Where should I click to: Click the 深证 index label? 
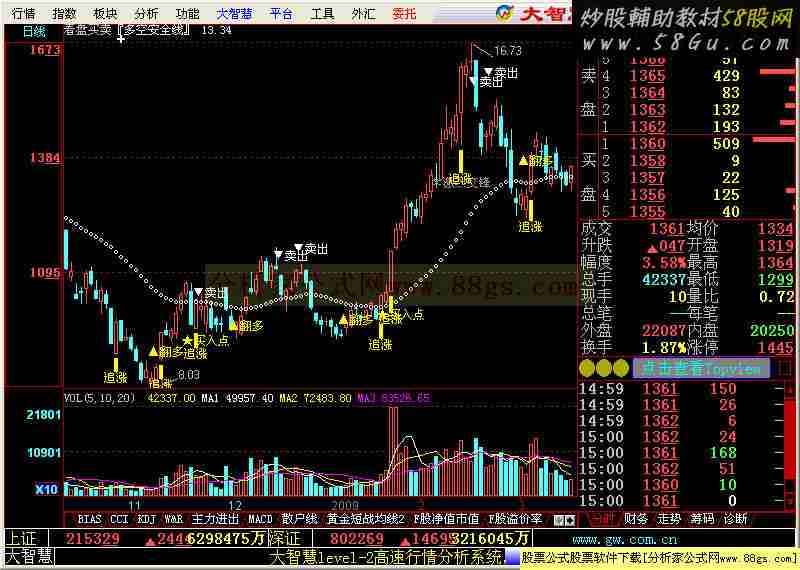287,538
